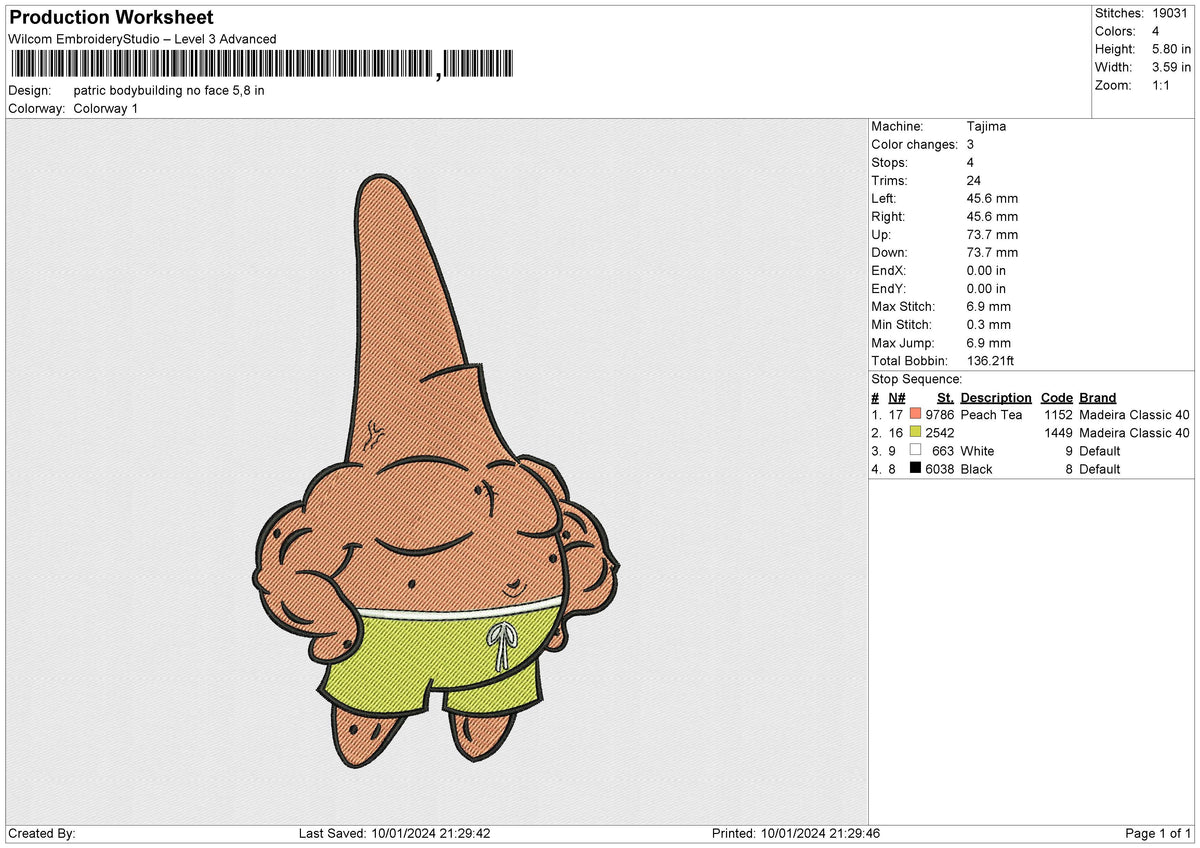Click the Right value 45.6 mm
1200x848 pixels.
coord(992,216)
